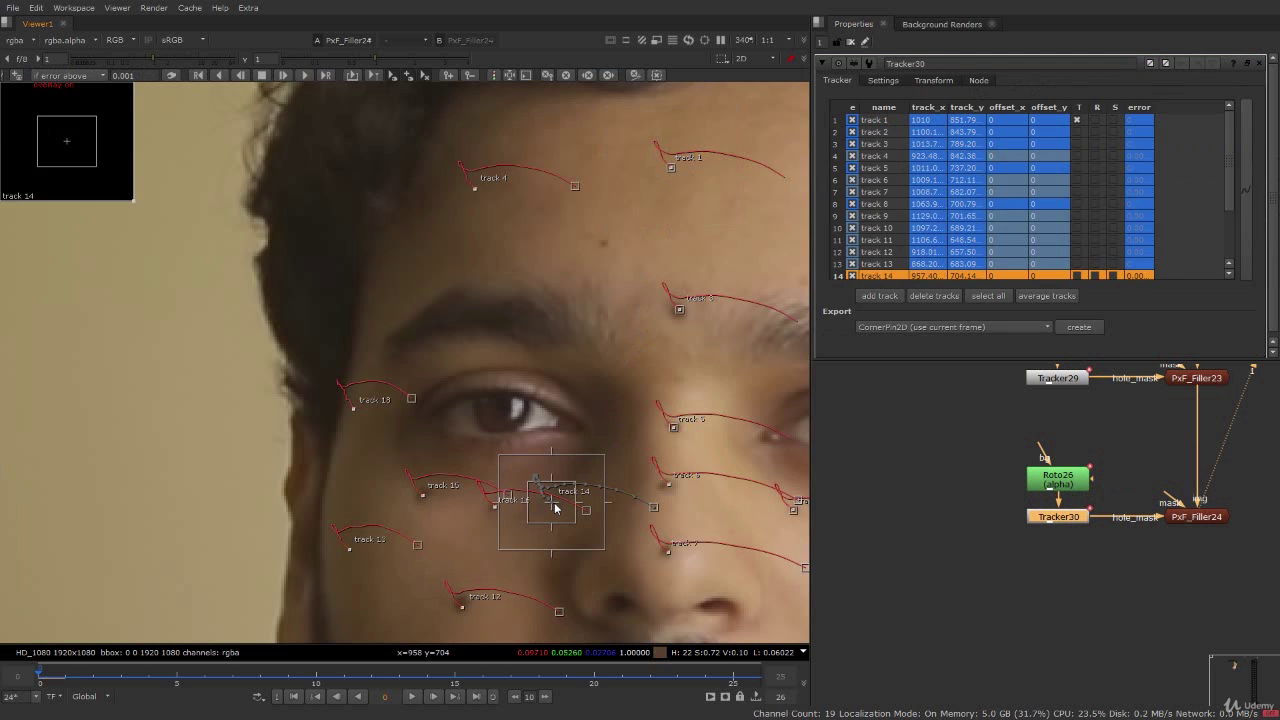Toggle the enable checkbox for track 1

pyautogui.click(x=852, y=120)
